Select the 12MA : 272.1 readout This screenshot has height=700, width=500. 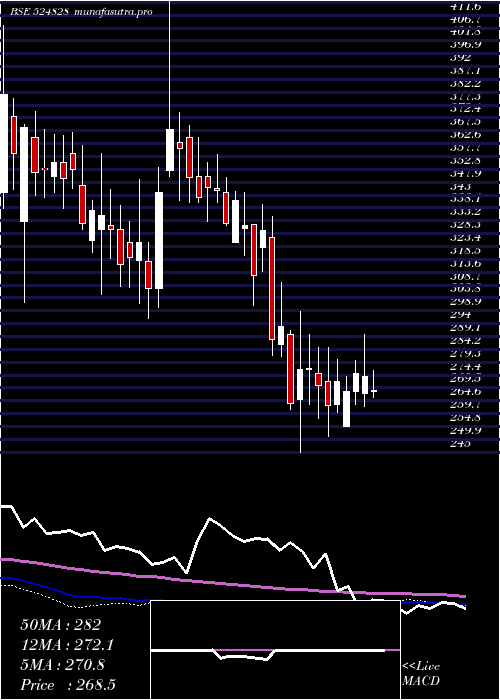(x=67, y=645)
